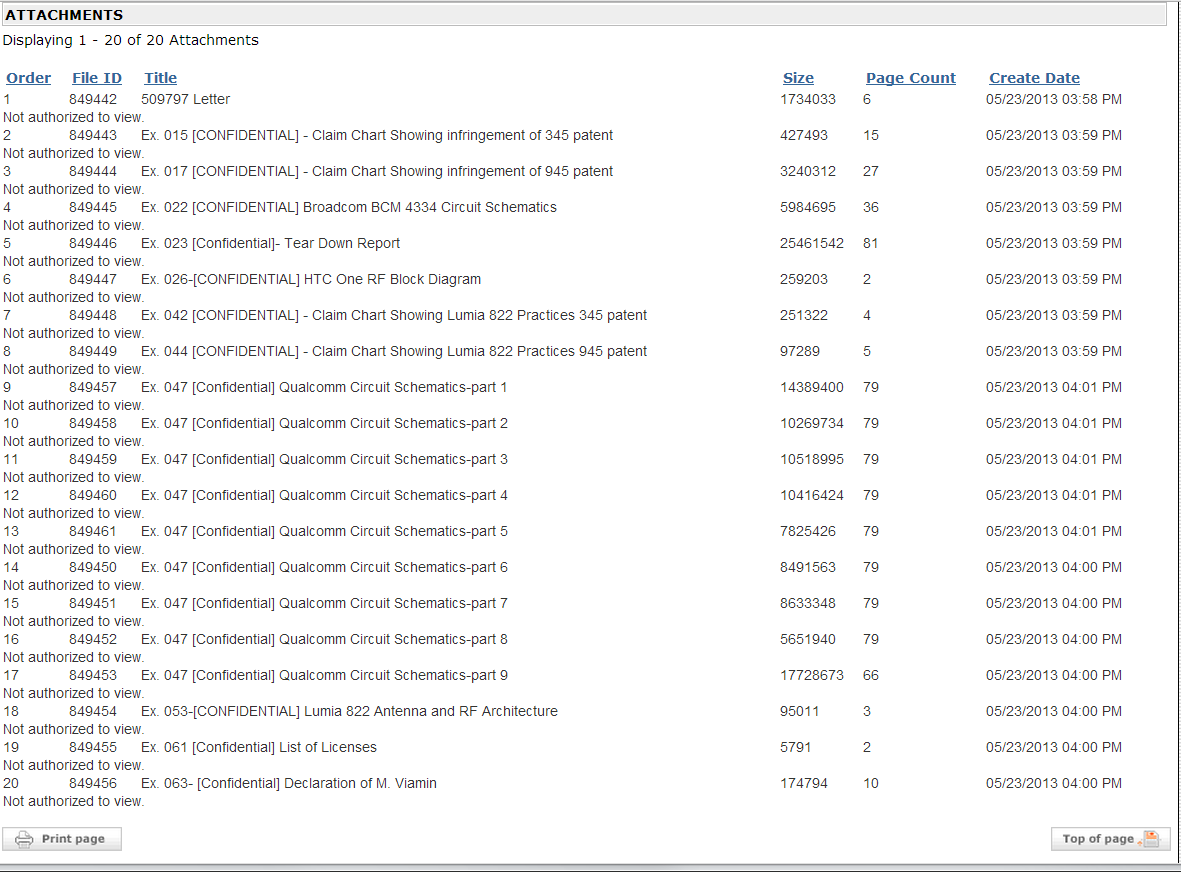Select Ex. 044 Lumia 822 Practices 945 patent
The width and height of the screenshot is (1181, 872).
click(x=394, y=352)
